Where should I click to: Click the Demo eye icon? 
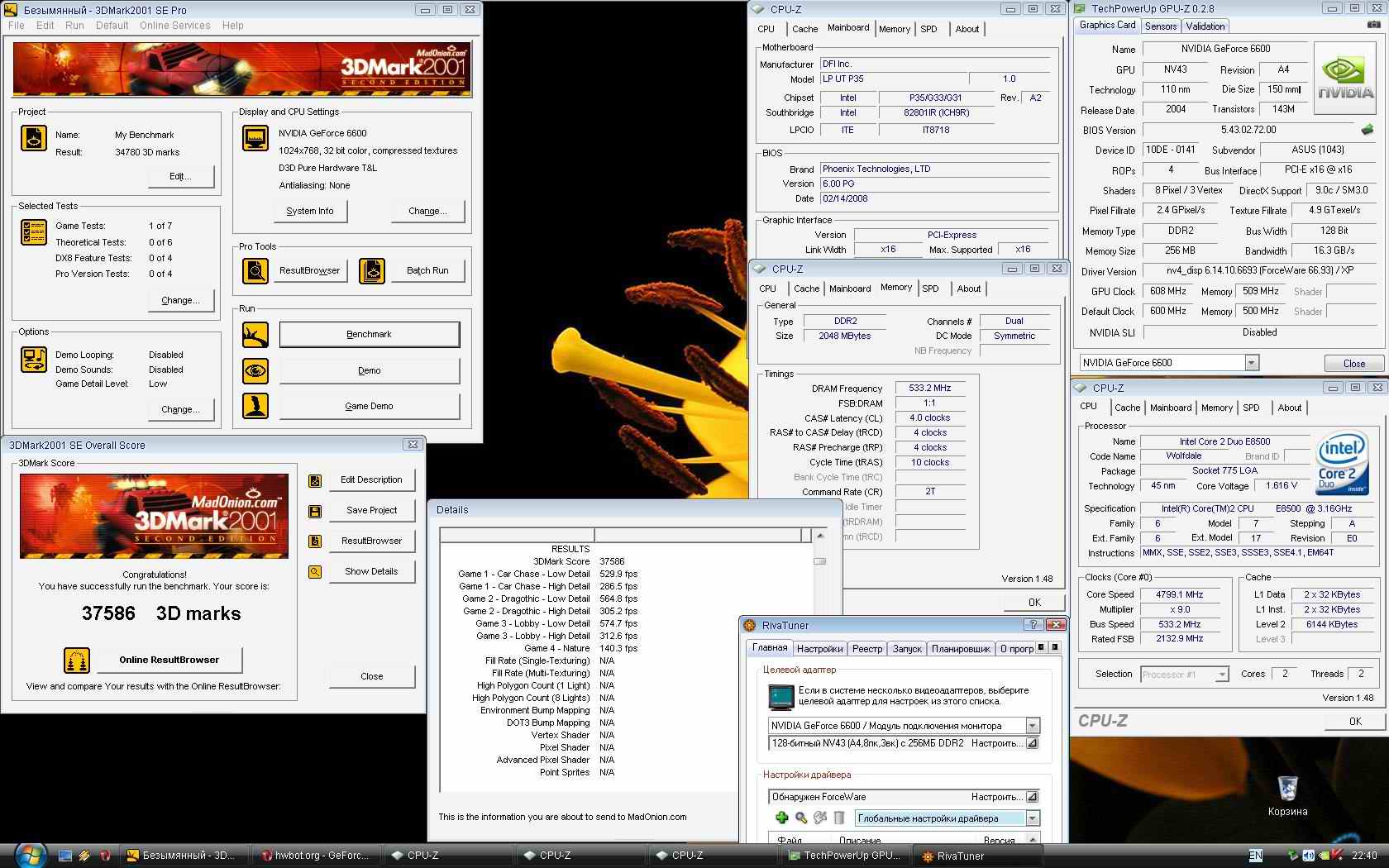(255, 370)
